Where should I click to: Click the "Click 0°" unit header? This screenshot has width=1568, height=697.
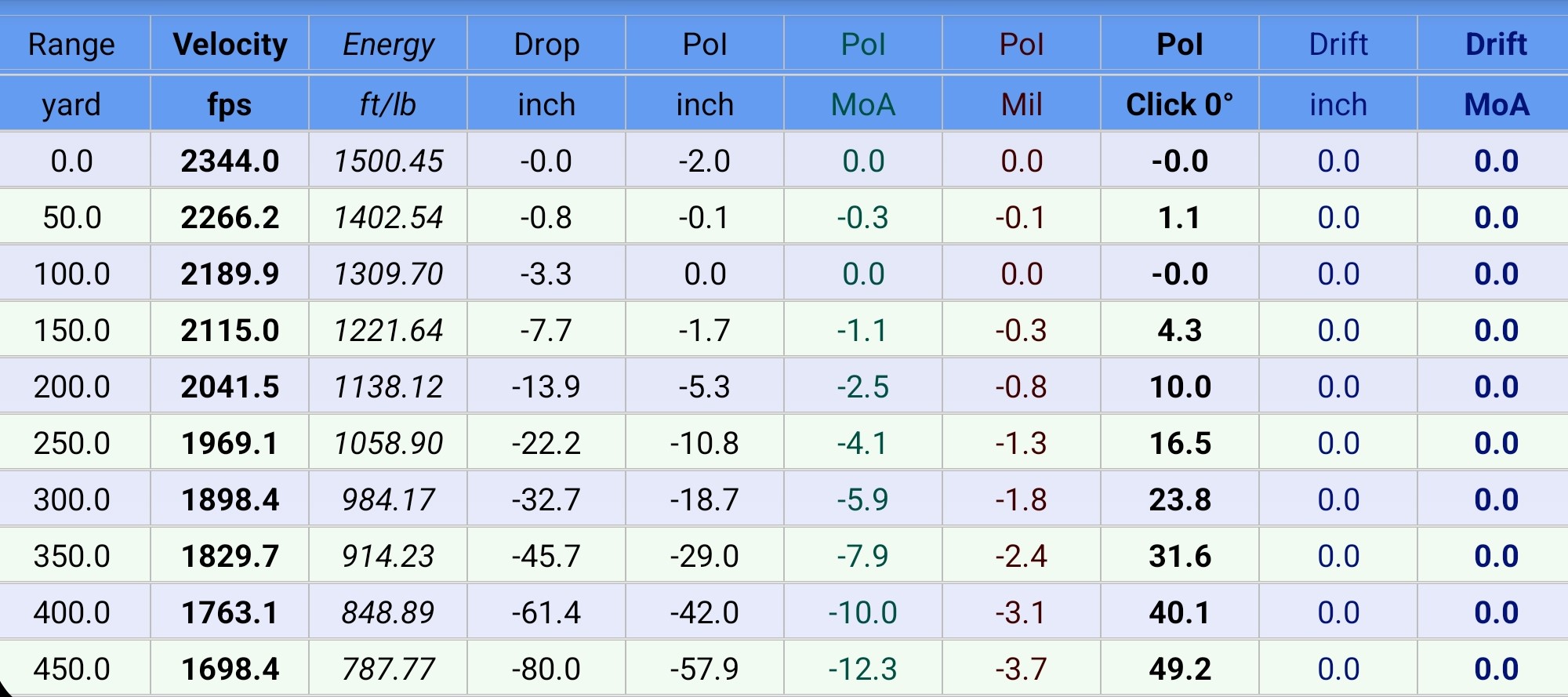pyautogui.click(x=1179, y=104)
